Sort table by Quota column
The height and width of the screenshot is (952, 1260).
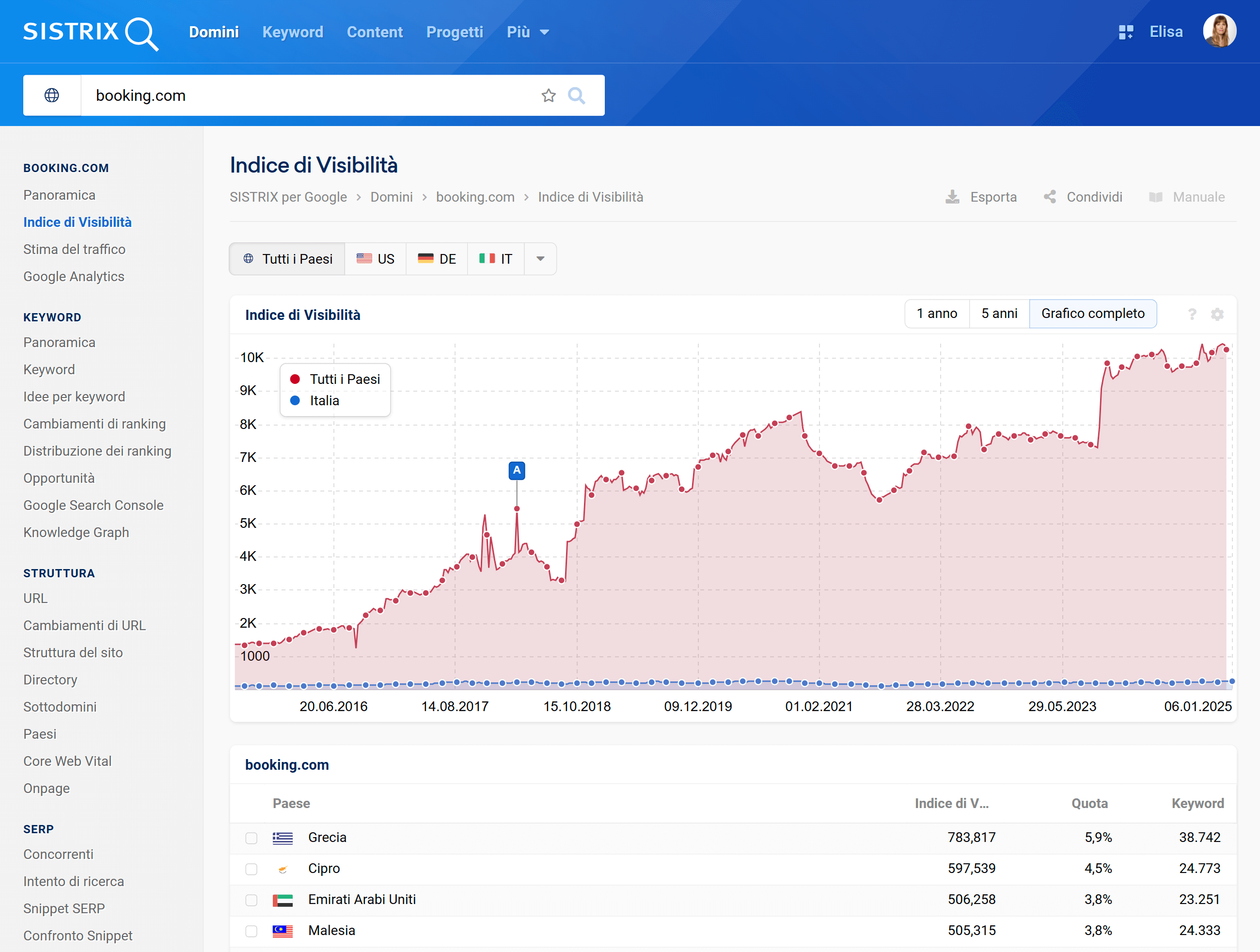1089,803
